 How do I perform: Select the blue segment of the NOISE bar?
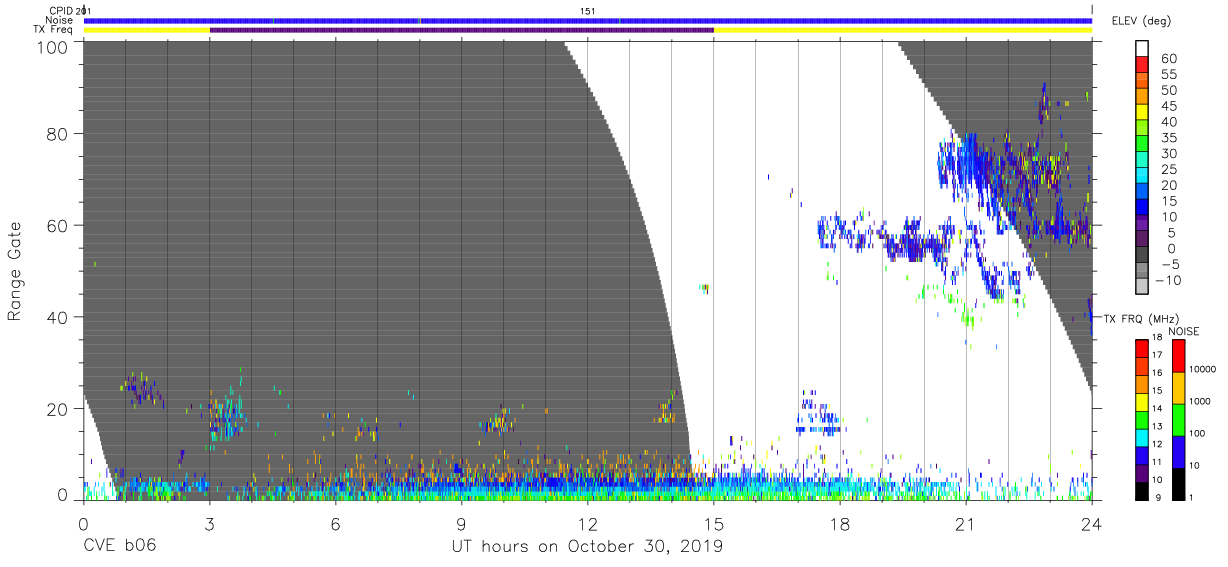[1178, 451]
